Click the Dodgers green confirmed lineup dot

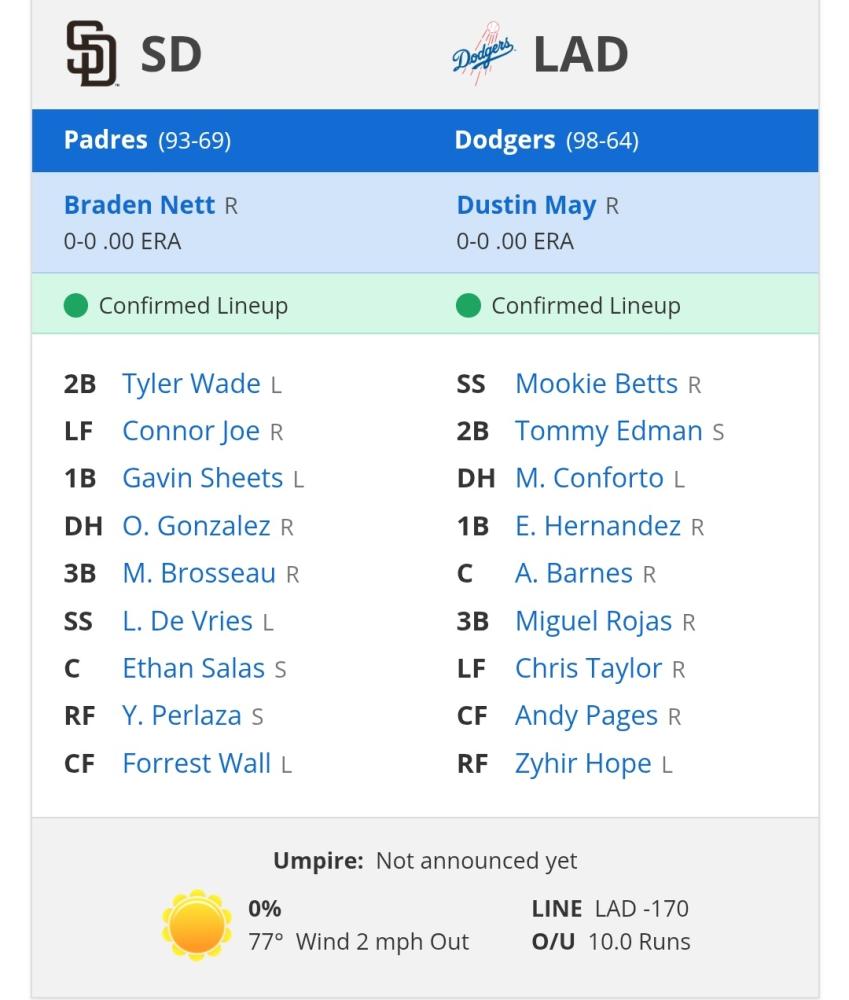click(x=468, y=305)
